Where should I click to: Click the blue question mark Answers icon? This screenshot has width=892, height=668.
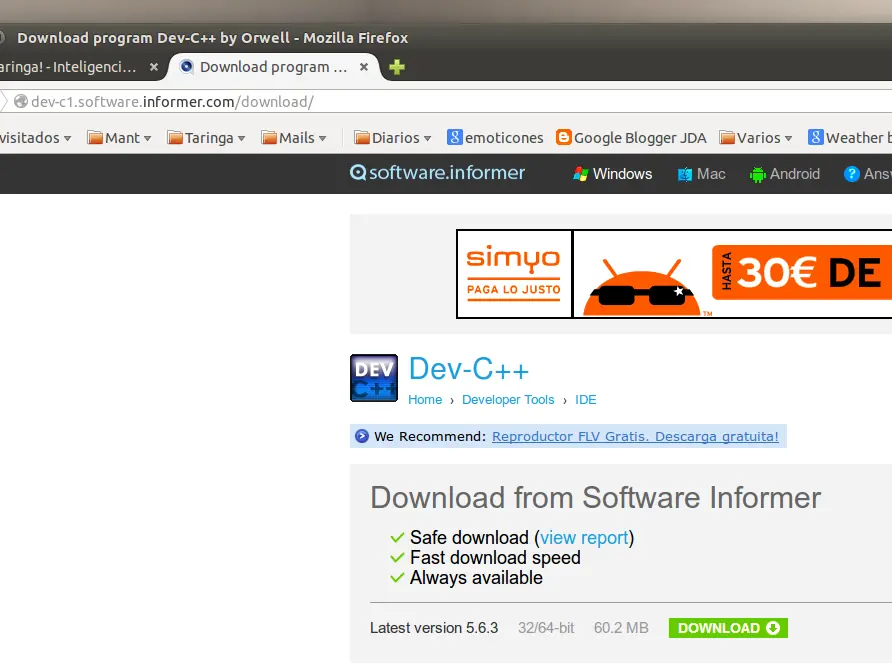[852, 174]
